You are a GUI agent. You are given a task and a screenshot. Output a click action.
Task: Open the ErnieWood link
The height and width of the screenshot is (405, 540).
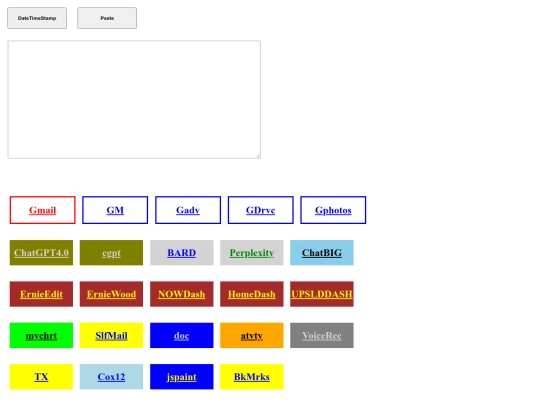pos(111,294)
